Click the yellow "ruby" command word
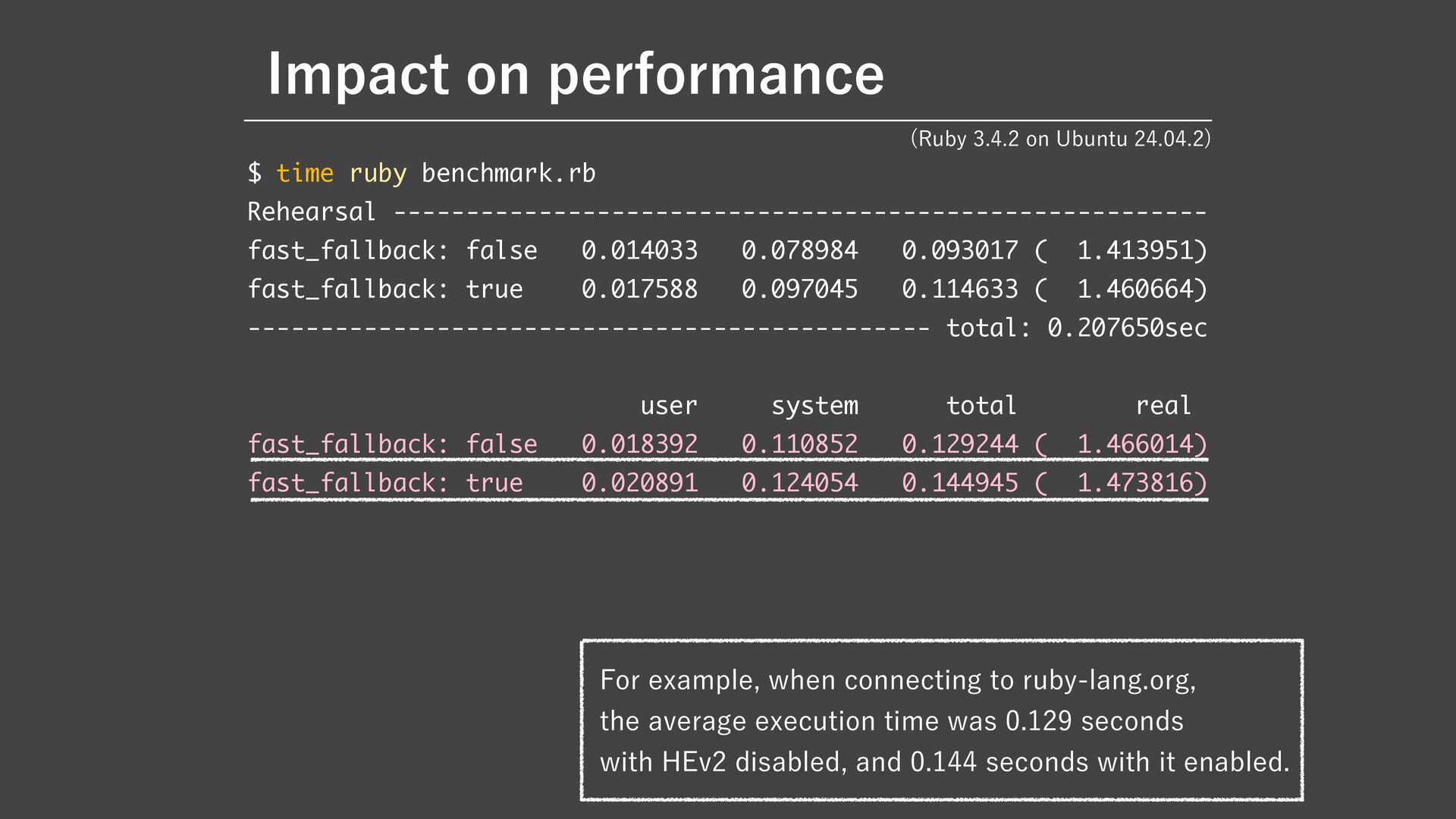Screen dimensions: 1456x819 (378, 174)
